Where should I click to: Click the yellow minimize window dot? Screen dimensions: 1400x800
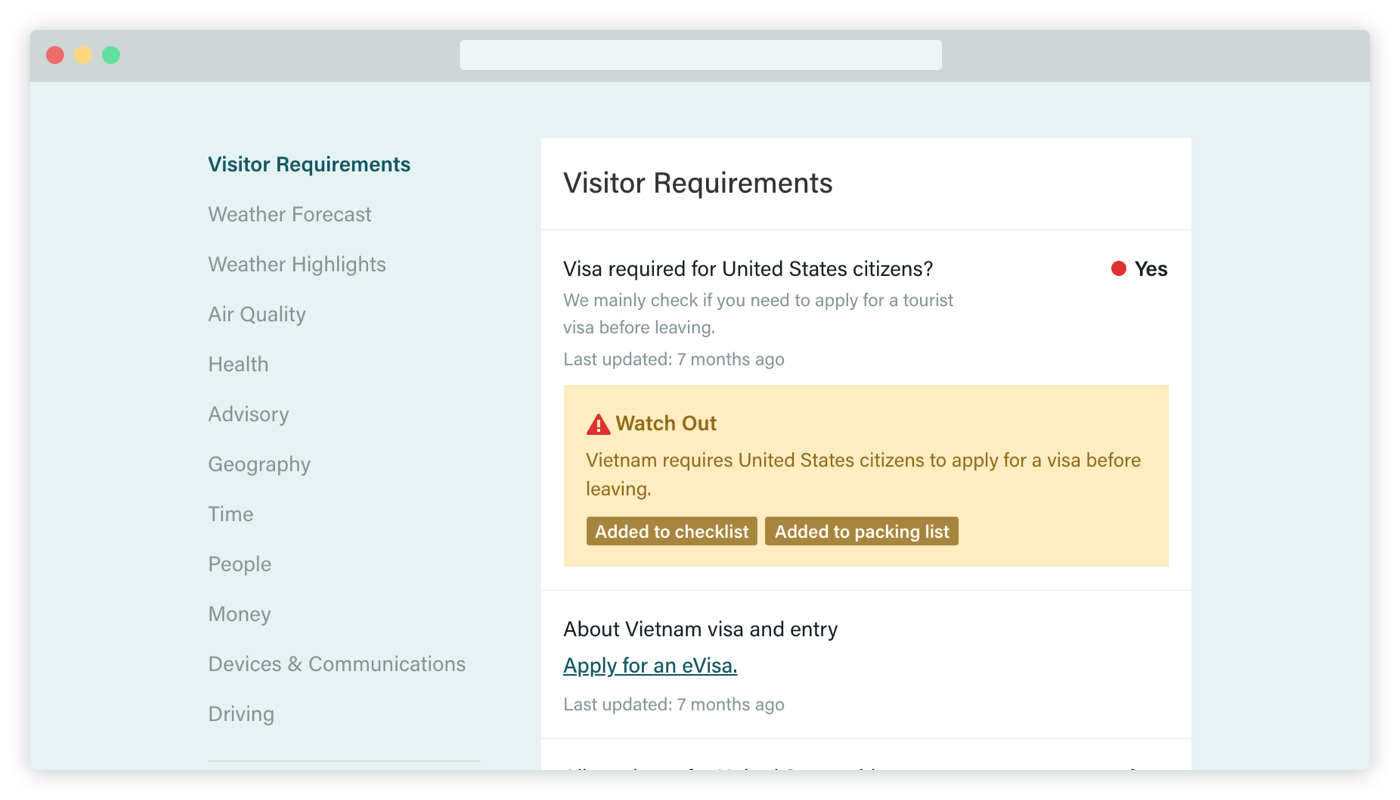point(83,55)
